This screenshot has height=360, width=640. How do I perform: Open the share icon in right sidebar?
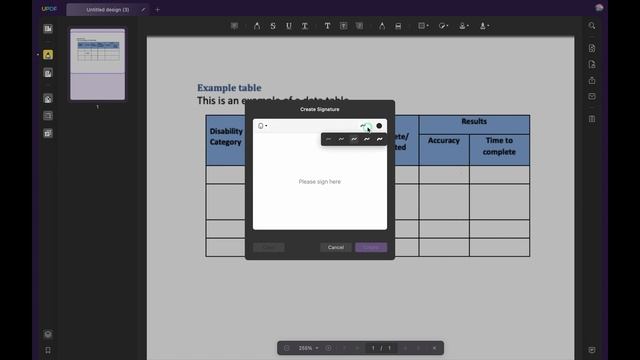coord(592,80)
